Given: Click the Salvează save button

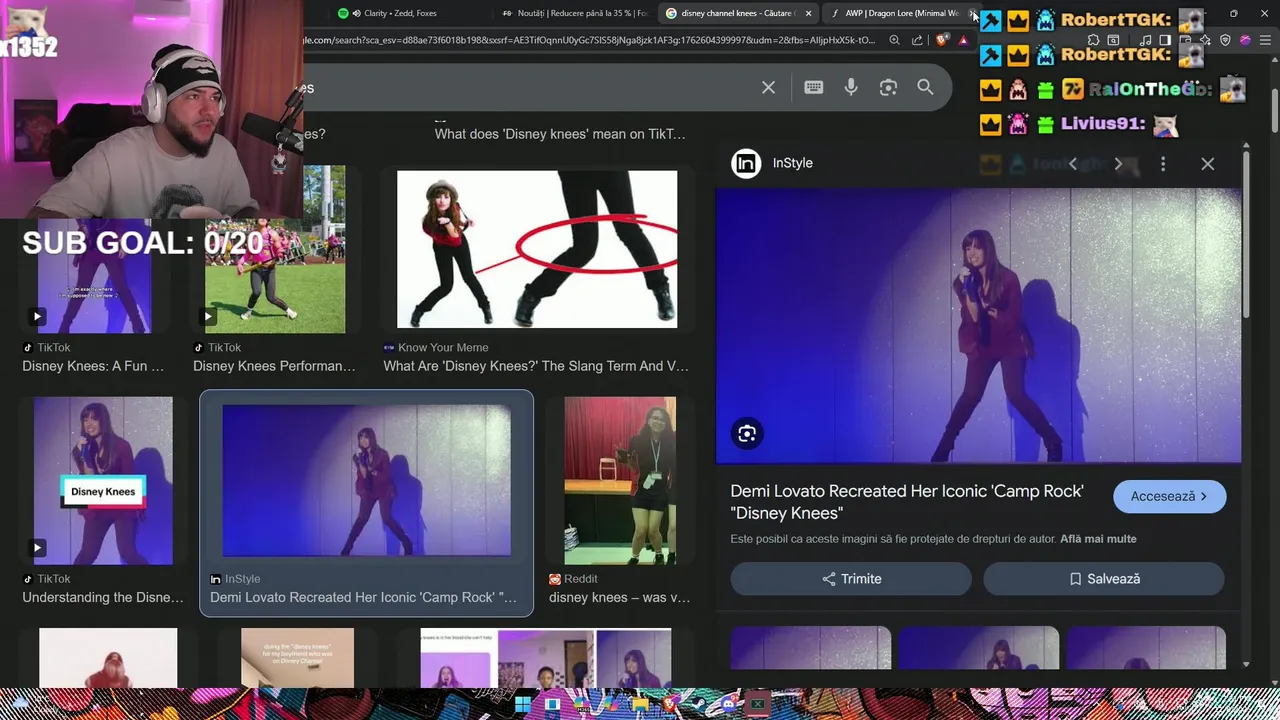Looking at the screenshot, I should click(1104, 579).
